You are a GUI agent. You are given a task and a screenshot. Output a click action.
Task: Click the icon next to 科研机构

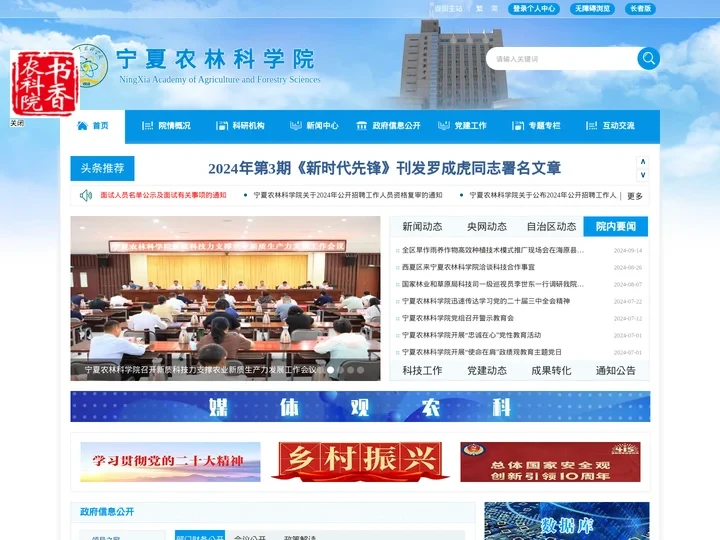point(222,125)
